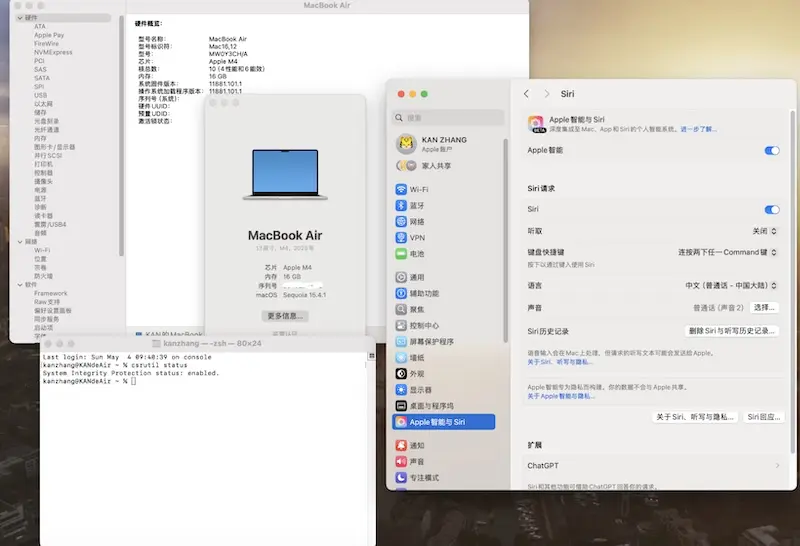Open the 关于Apple智能与隐私… link
Screen dimensions: 800x546
(x=561, y=396)
